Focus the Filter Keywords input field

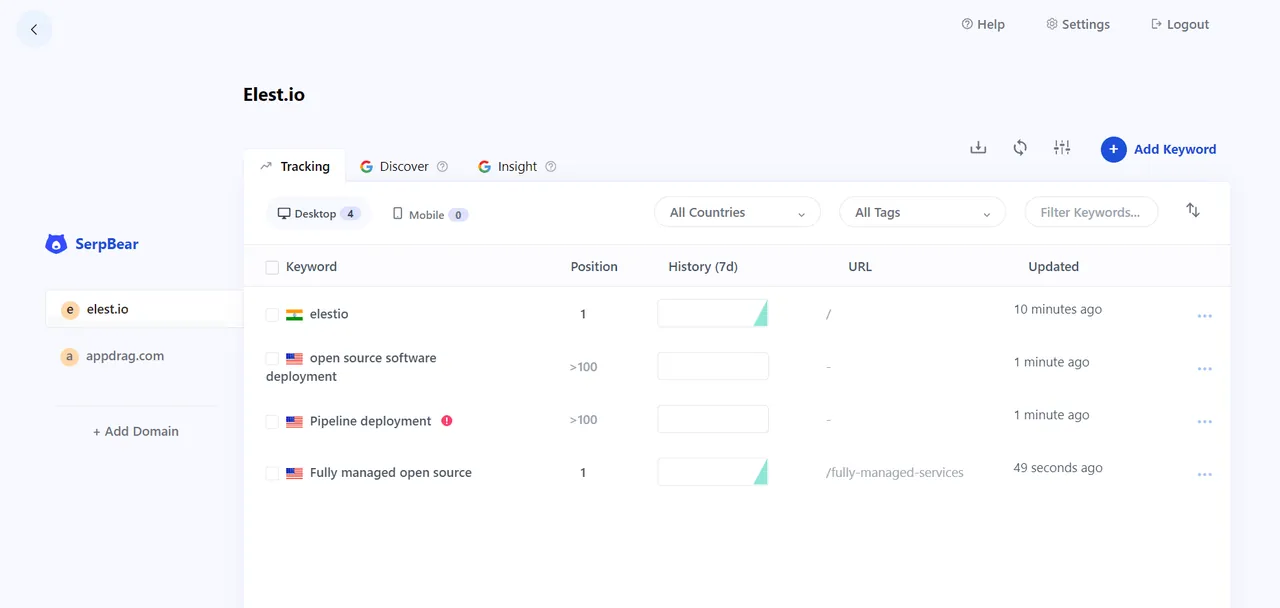click(1091, 212)
